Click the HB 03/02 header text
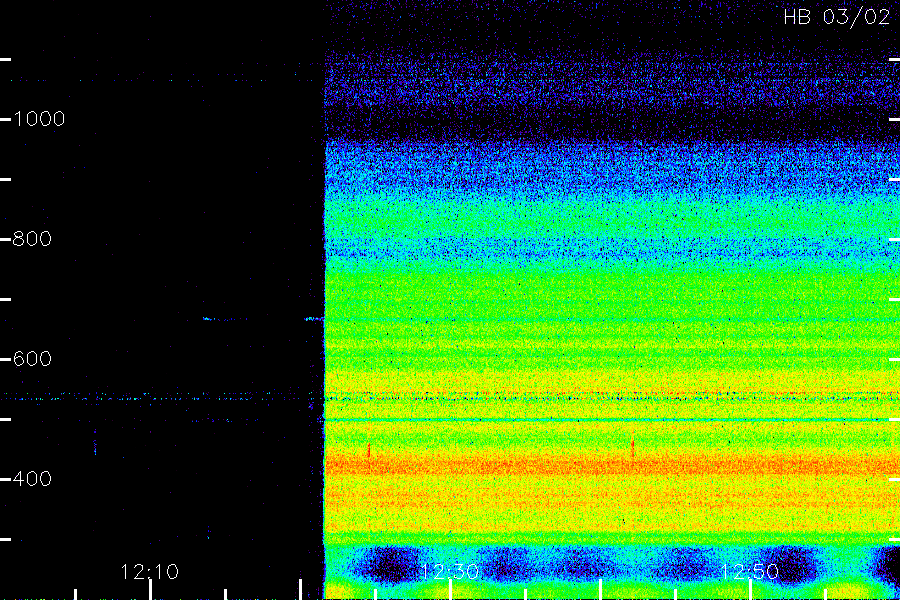The width and height of the screenshot is (900, 600). point(837,17)
